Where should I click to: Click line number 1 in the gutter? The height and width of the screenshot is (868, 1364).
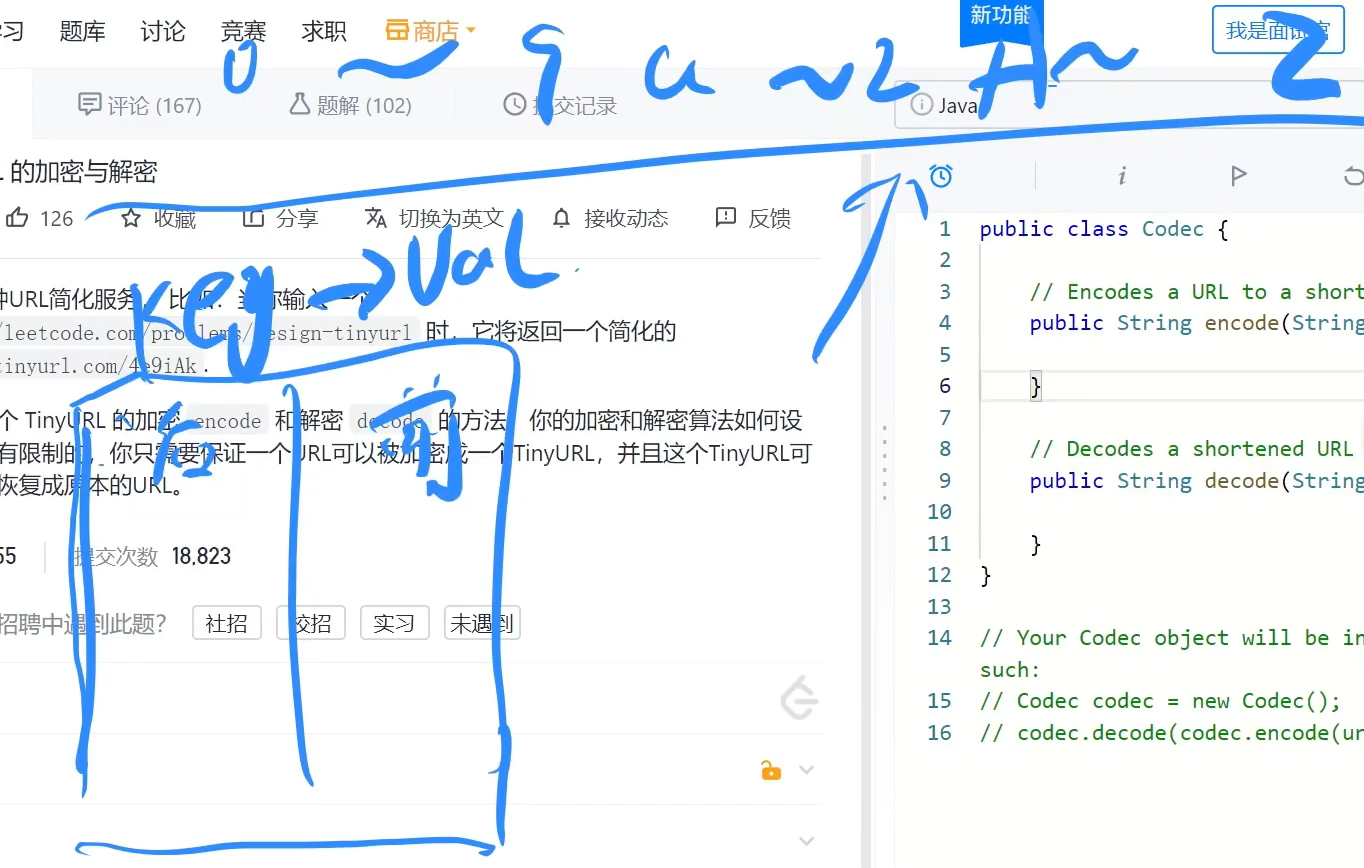pos(945,229)
